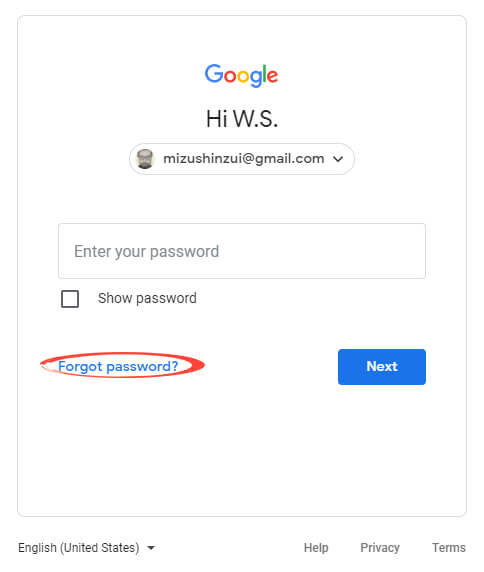Click the red e in Google logo
This screenshot has width=484, height=572.
pyautogui.click(x=272, y=76)
